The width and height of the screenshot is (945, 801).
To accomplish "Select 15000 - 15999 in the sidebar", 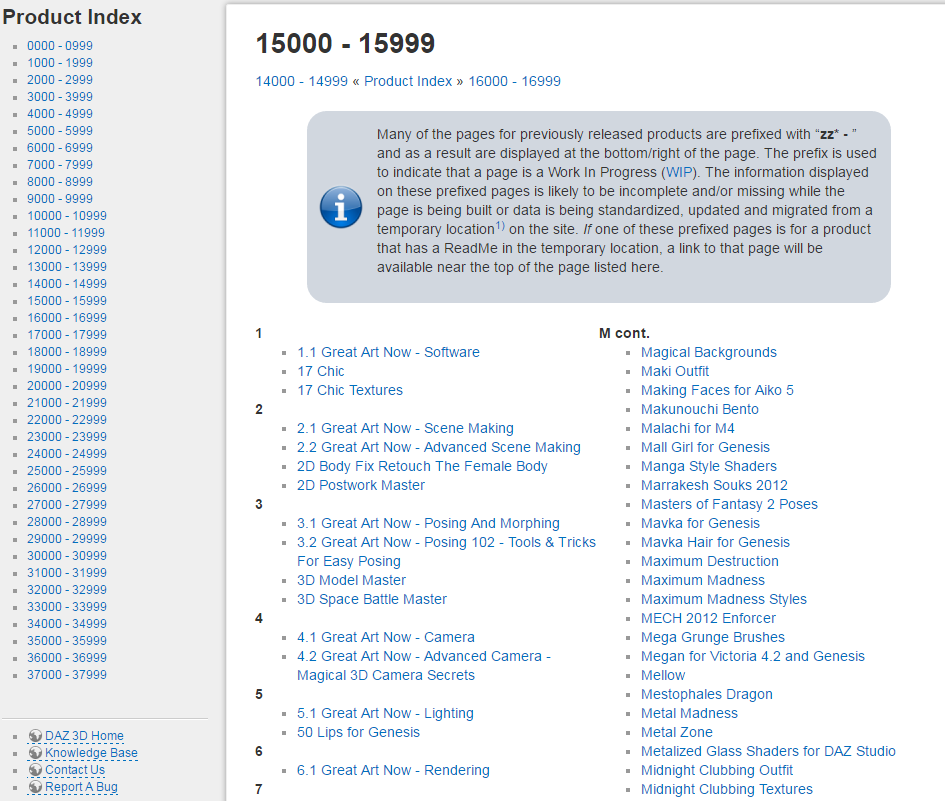I will point(67,301).
